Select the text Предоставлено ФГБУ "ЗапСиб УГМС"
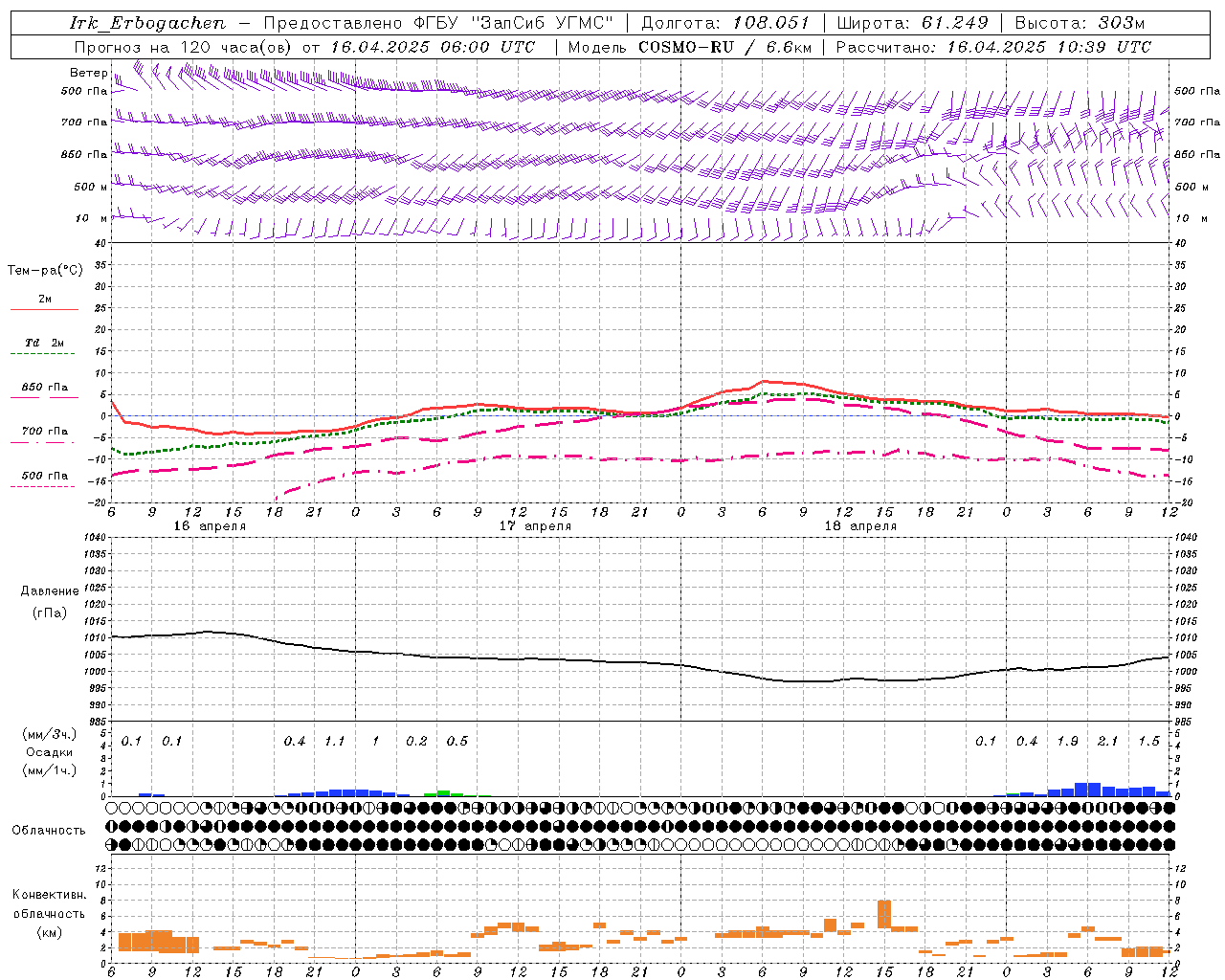 click(438, 23)
